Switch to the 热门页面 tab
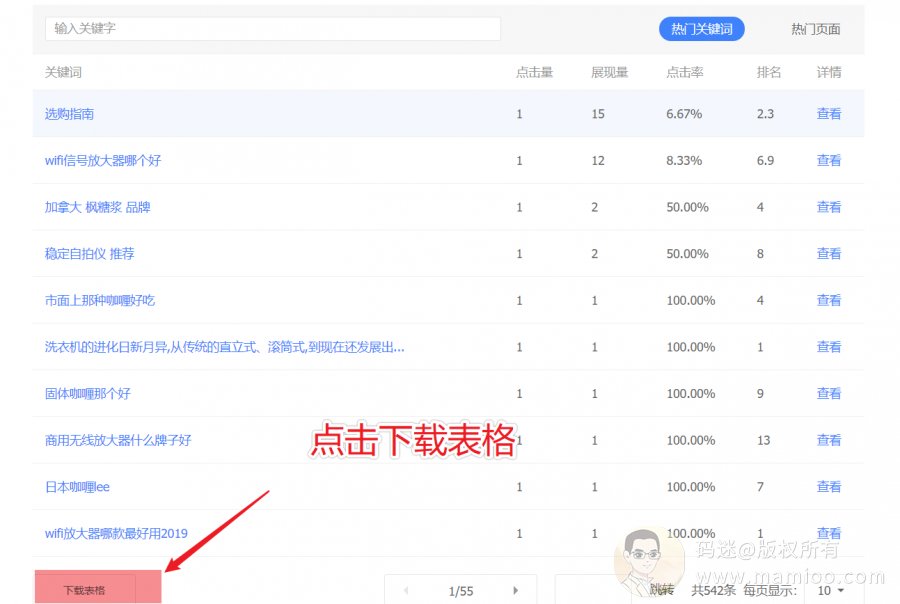 (816, 29)
